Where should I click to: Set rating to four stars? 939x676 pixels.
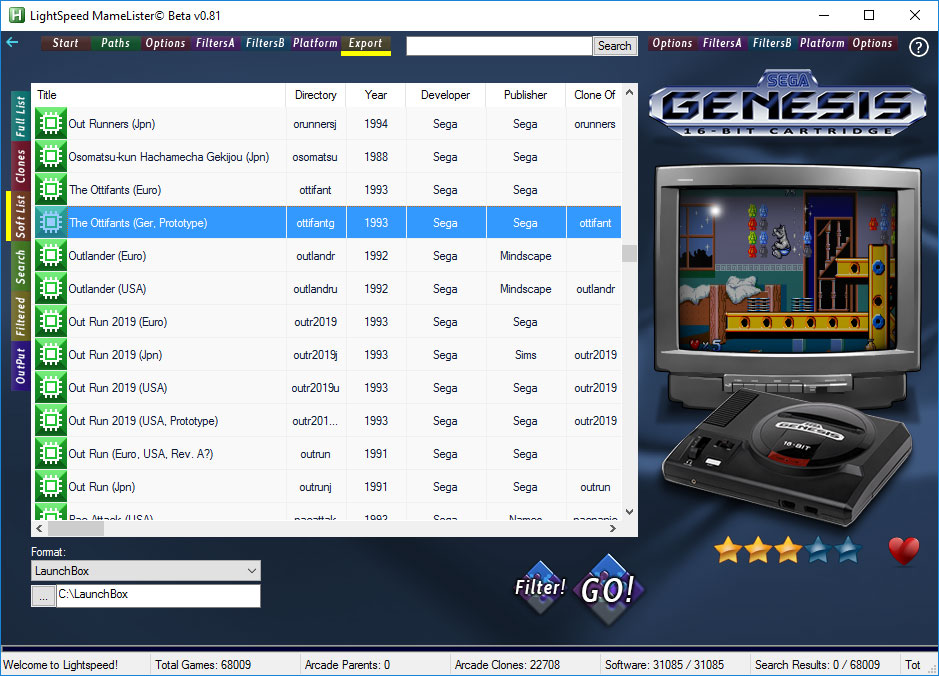tap(818, 550)
